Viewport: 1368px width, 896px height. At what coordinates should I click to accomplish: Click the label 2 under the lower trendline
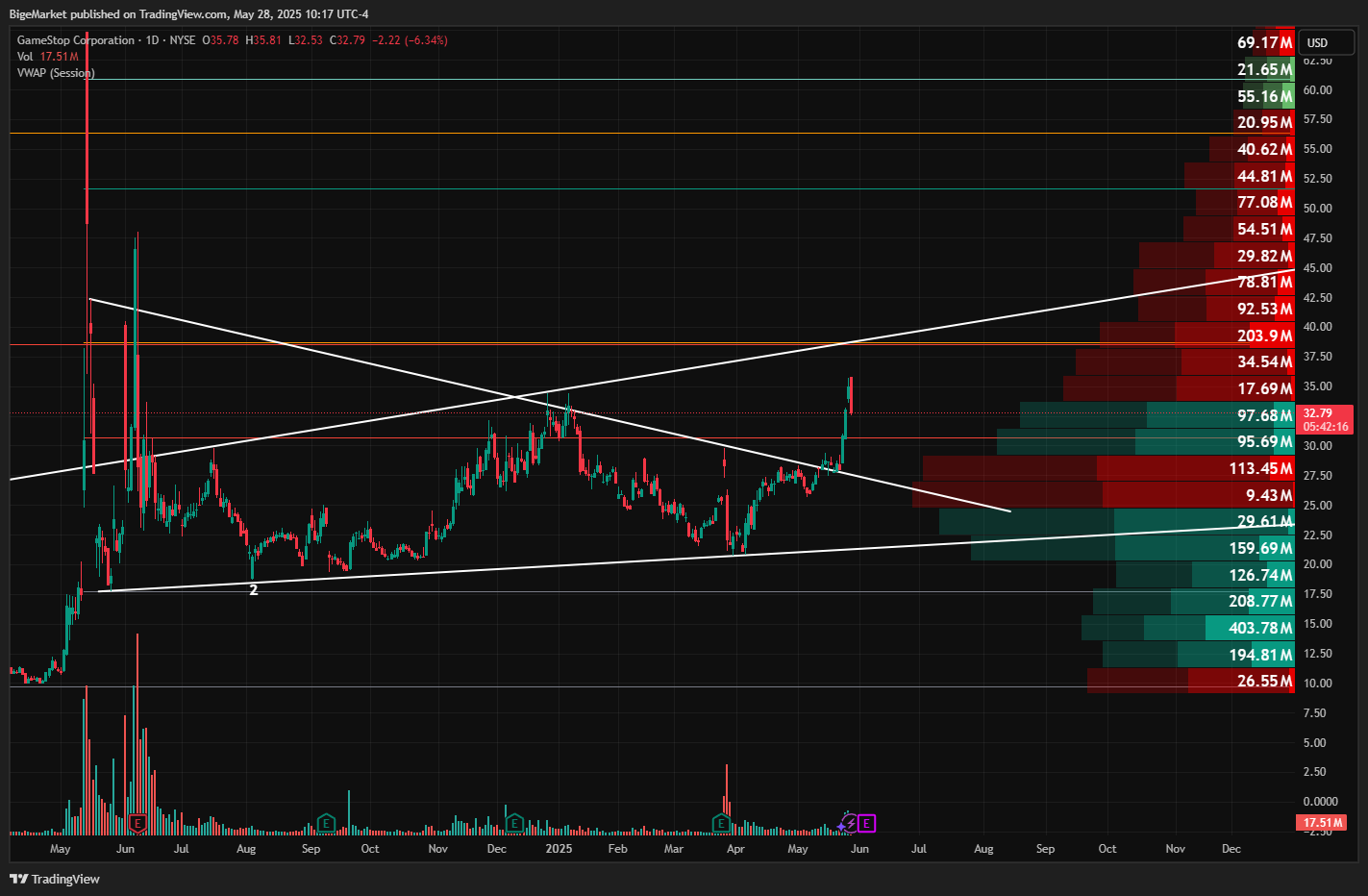254,590
